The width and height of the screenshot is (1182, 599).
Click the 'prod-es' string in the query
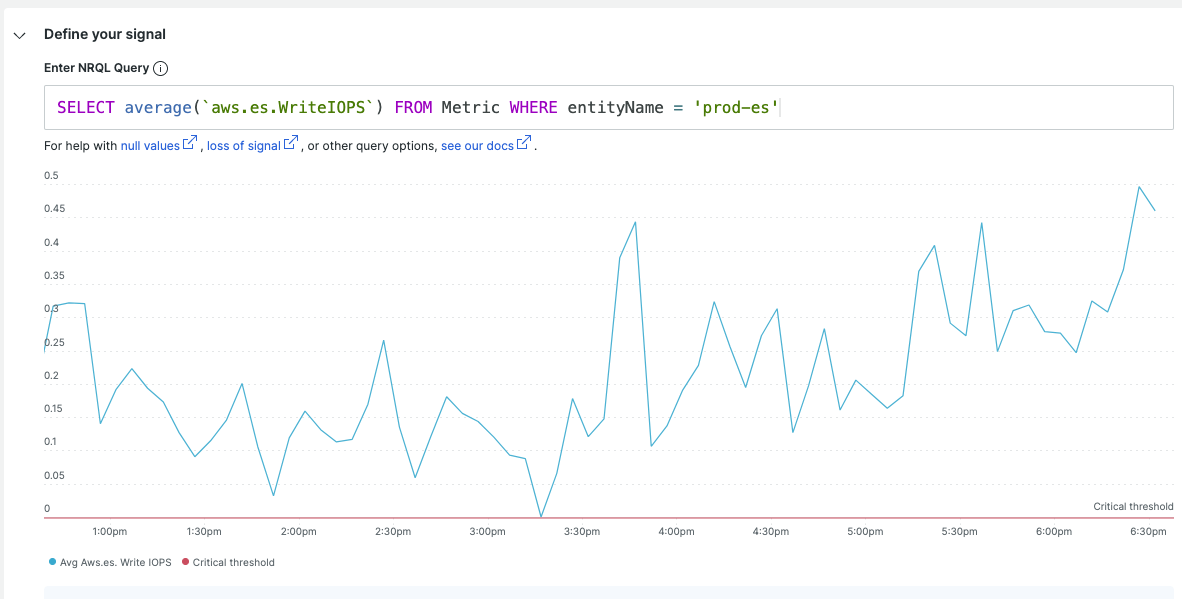(x=735, y=108)
